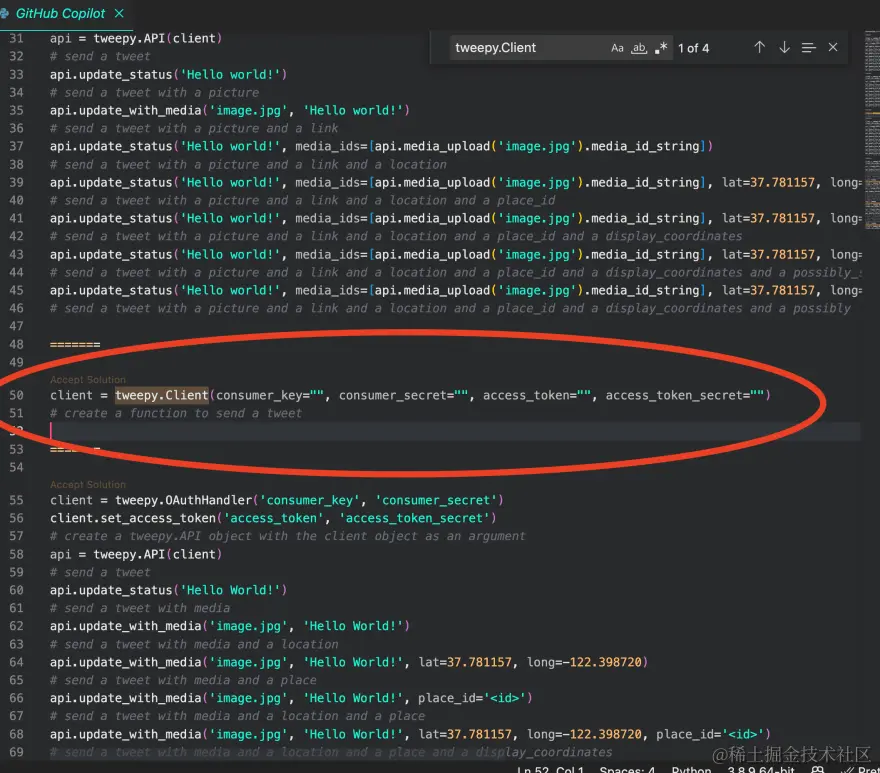Click the '1 of 4' match counter
This screenshot has width=880, height=773.
(x=693, y=48)
